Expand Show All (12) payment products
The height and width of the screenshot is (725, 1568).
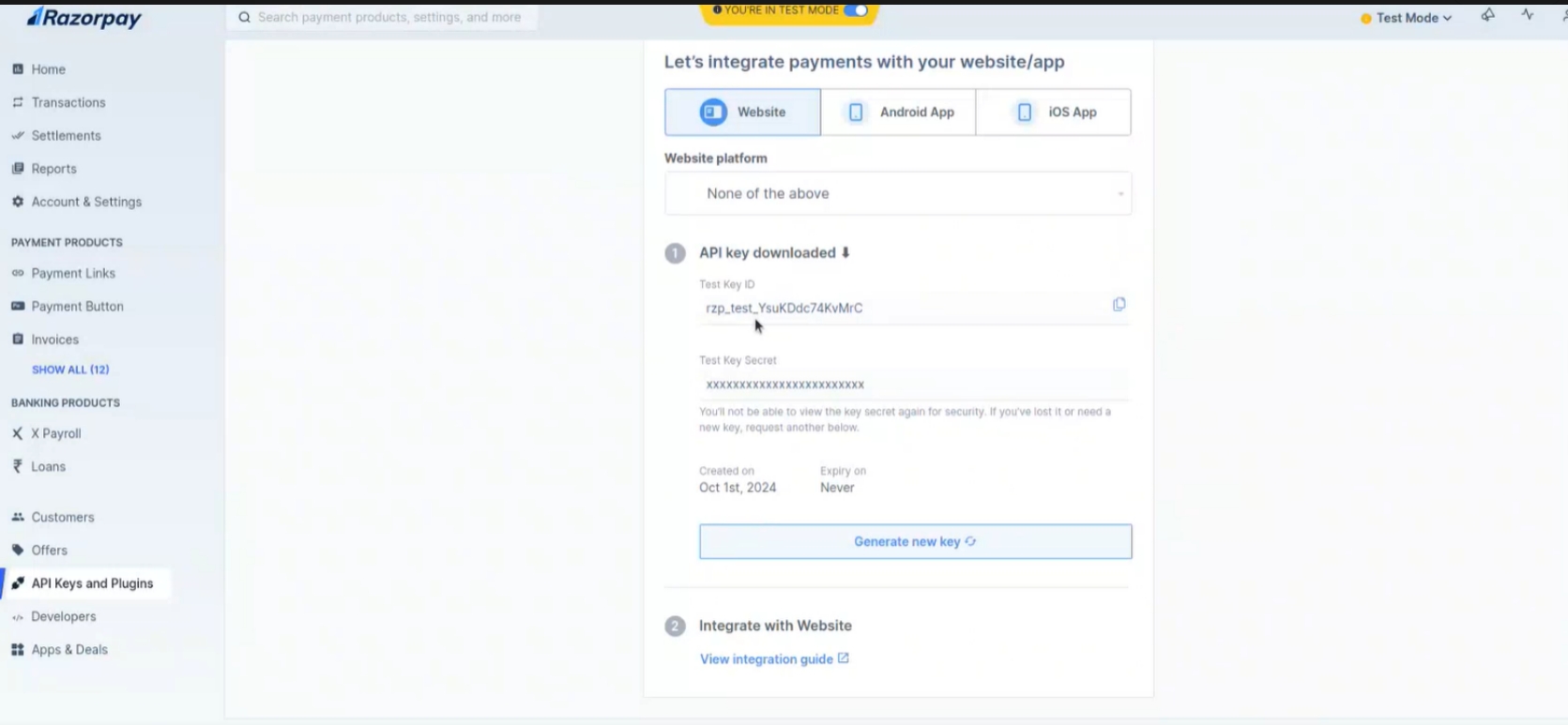click(70, 370)
